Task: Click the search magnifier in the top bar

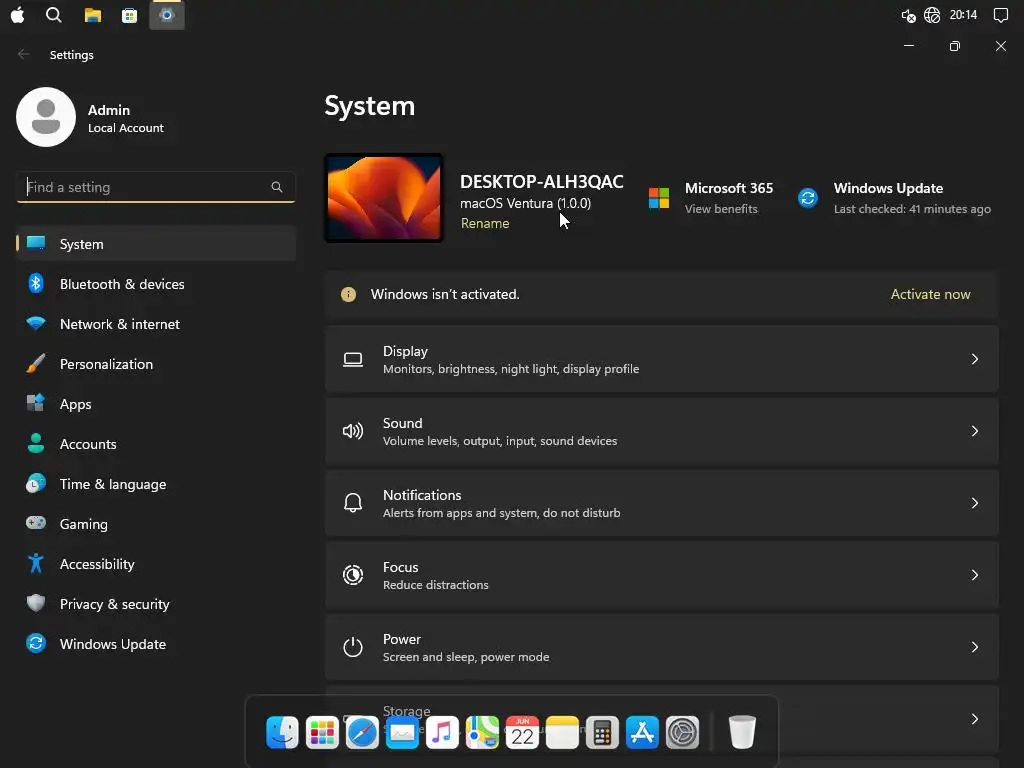Action: coord(54,14)
